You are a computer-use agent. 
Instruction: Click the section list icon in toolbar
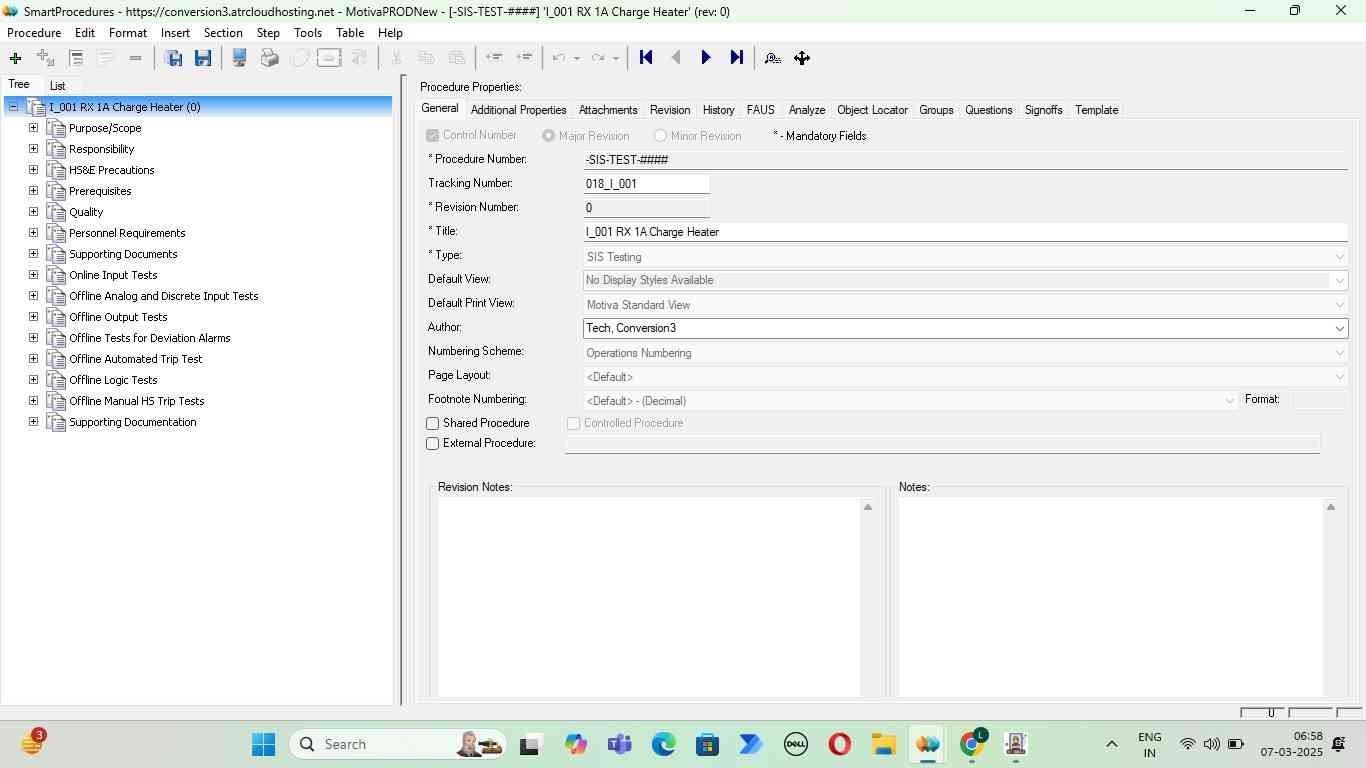point(76,58)
